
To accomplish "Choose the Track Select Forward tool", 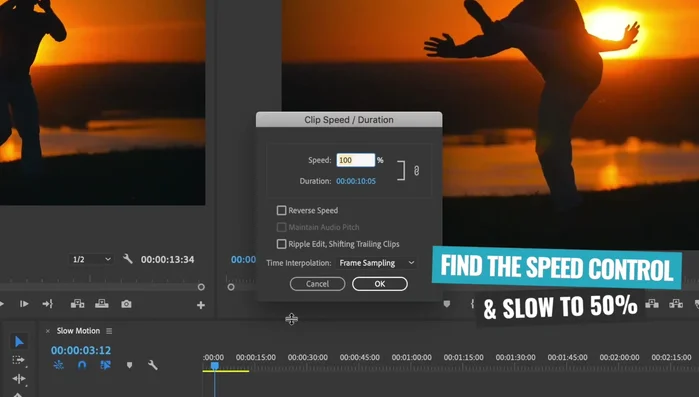I will pyautogui.click(x=18, y=360).
